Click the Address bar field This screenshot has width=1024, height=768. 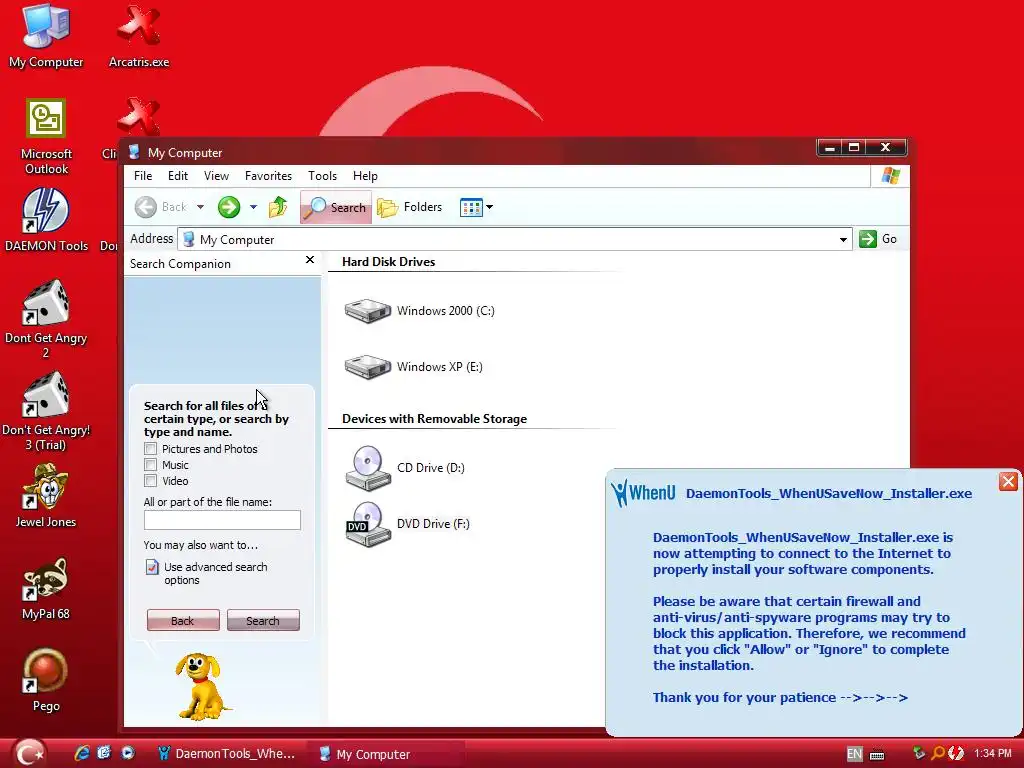[515, 240]
